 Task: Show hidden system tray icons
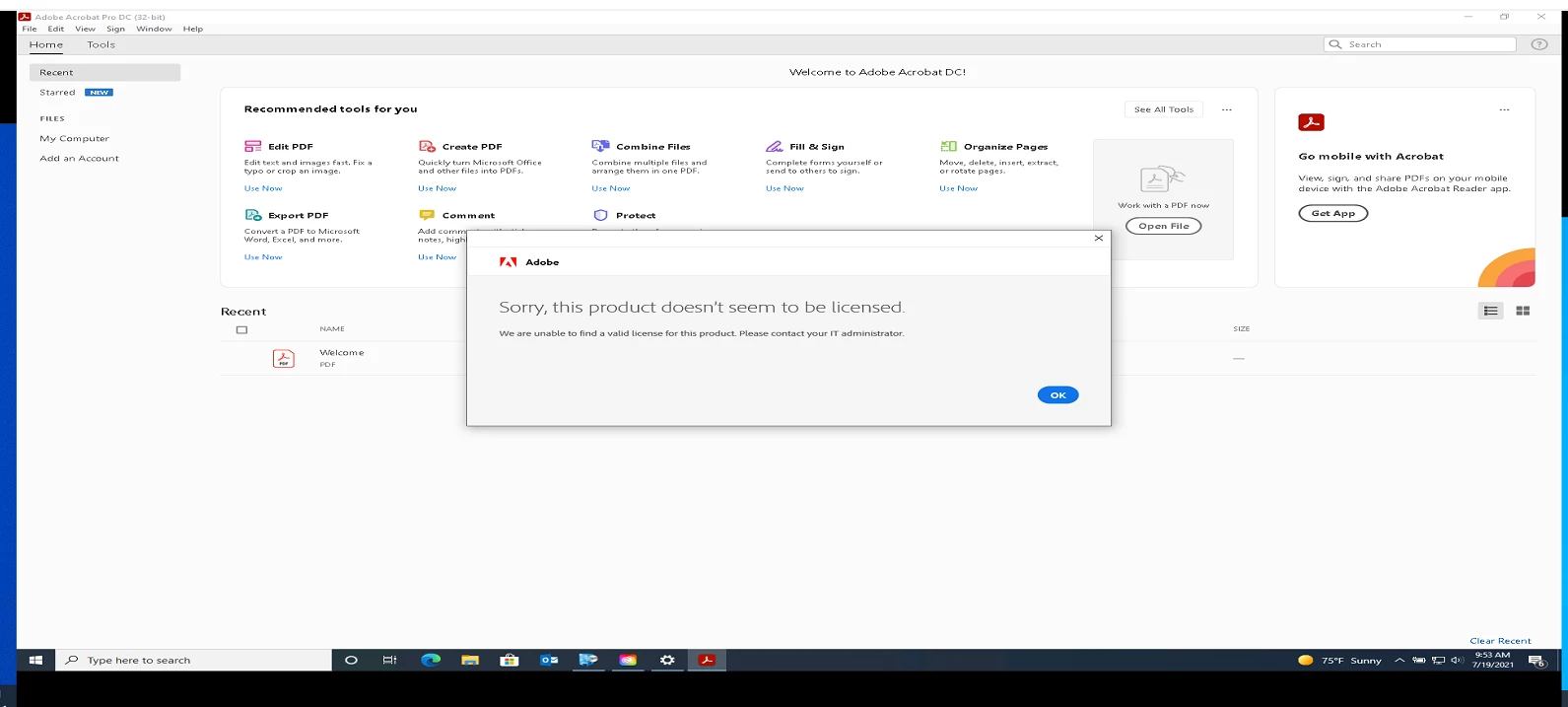(1399, 661)
